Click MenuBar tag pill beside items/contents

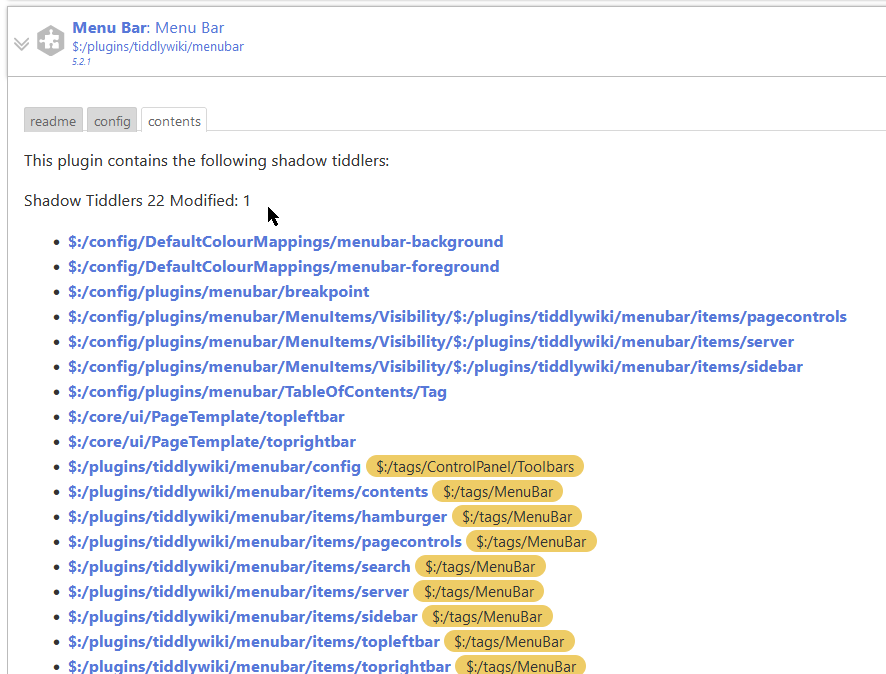(x=497, y=492)
